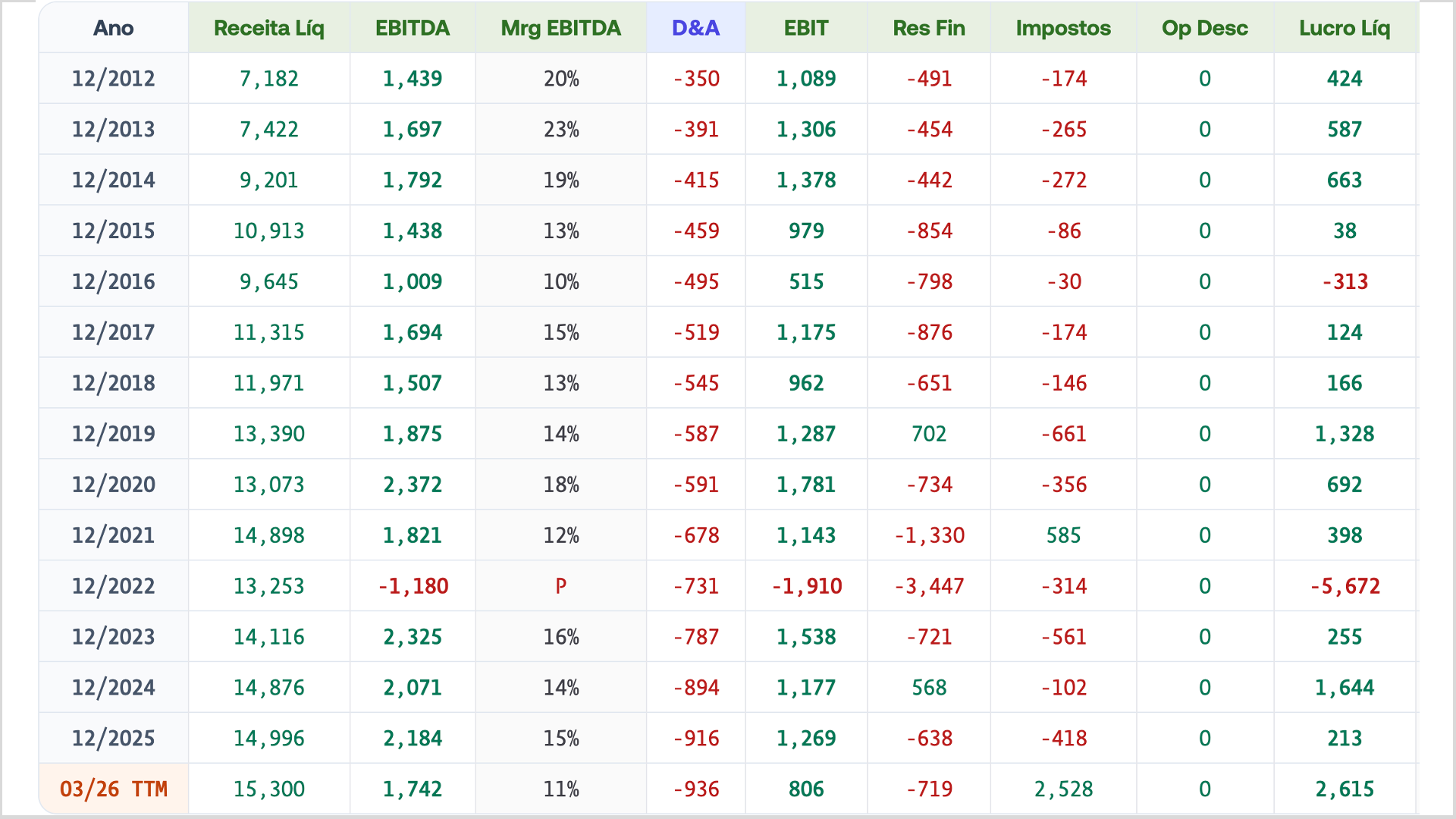Click the 15,300 Receita Líq cell
The width and height of the screenshot is (1456, 819).
(x=268, y=789)
